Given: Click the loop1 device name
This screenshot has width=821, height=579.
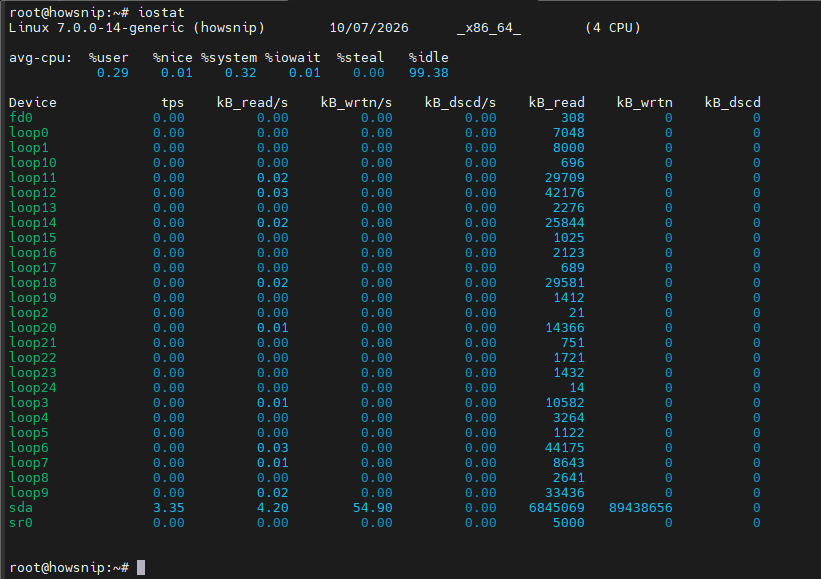Looking at the screenshot, I should point(29,148).
